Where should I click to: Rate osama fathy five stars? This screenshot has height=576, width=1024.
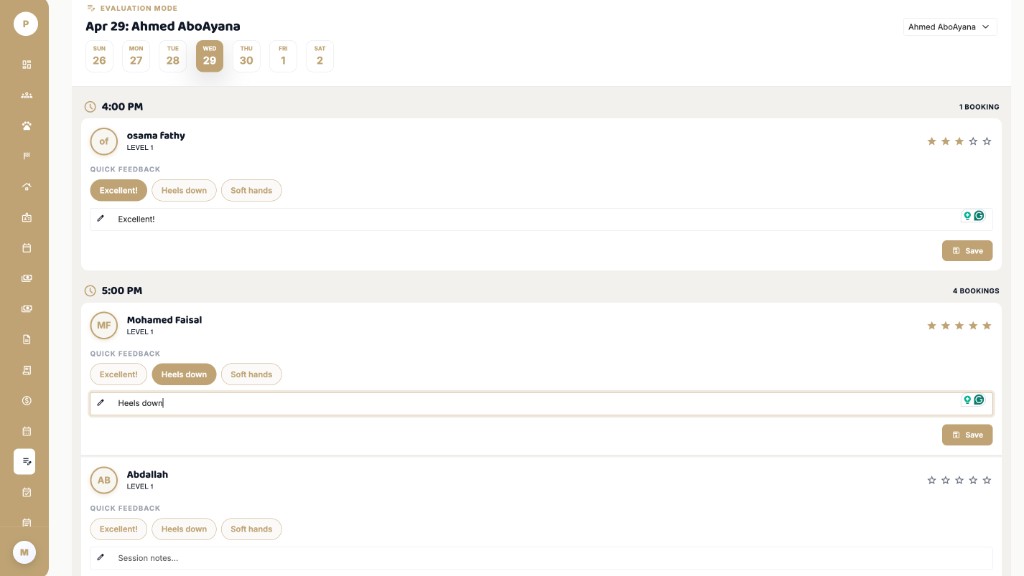(987, 142)
